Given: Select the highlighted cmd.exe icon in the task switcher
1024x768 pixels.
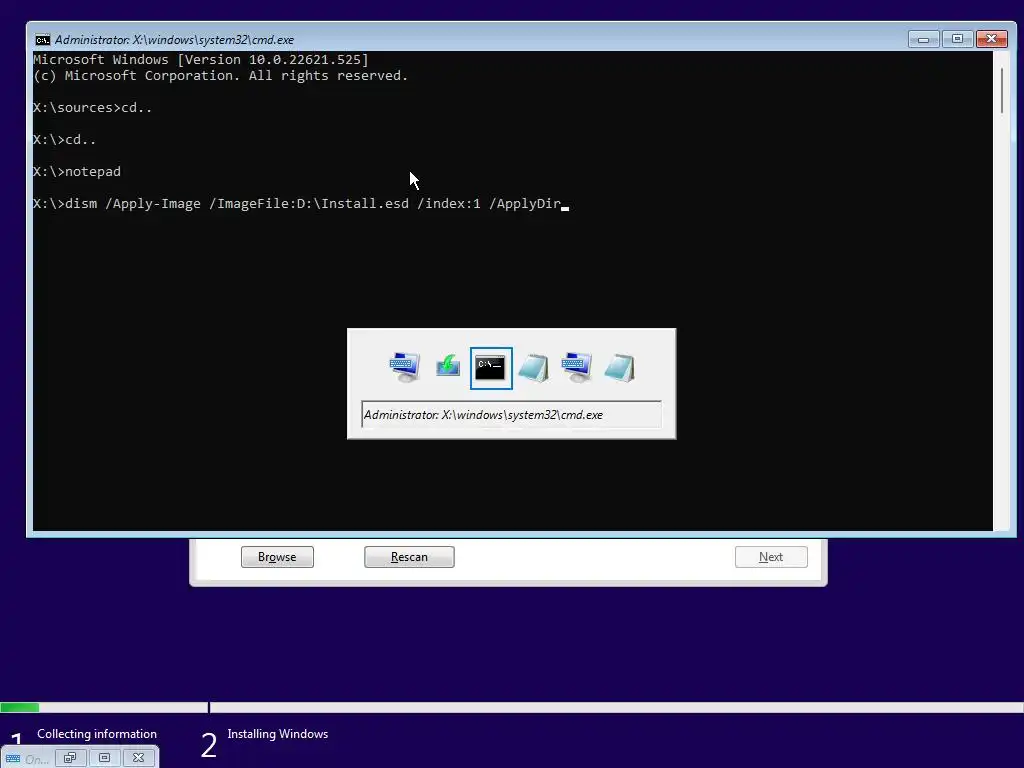Looking at the screenshot, I should click(x=491, y=368).
